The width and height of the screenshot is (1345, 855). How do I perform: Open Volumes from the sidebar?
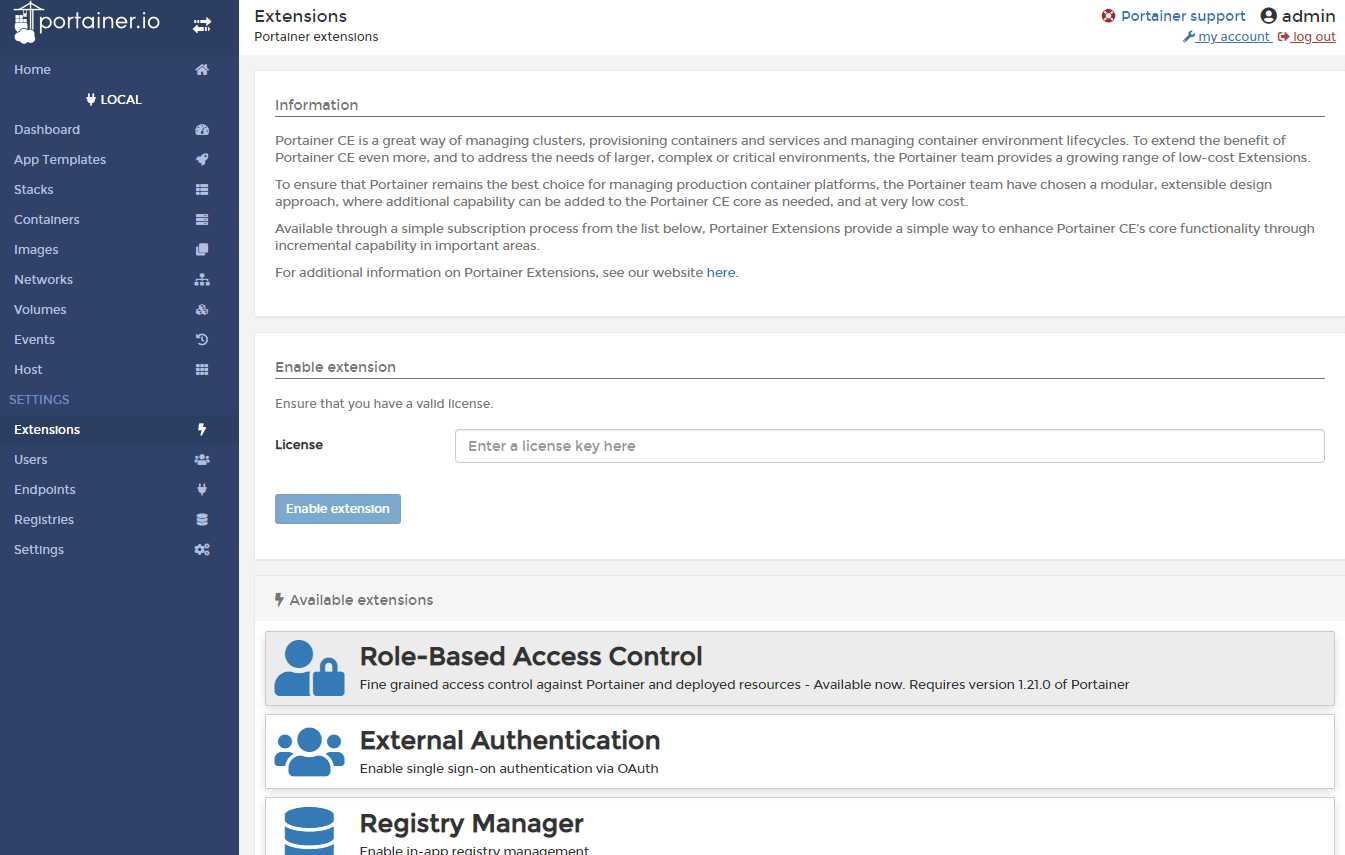40,310
